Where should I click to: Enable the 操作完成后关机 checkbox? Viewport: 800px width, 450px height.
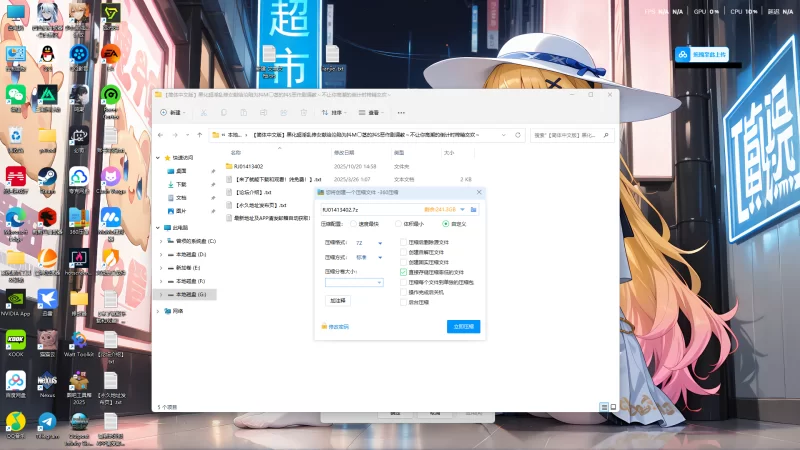[x=404, y=292]
